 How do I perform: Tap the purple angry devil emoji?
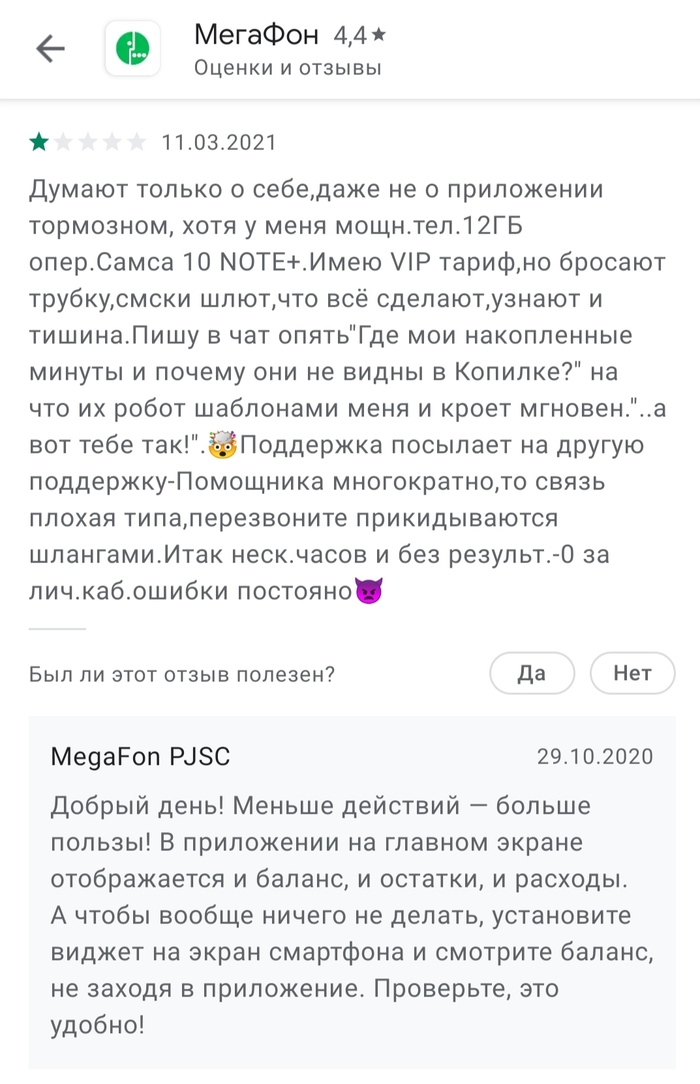[x=368, y=591]
